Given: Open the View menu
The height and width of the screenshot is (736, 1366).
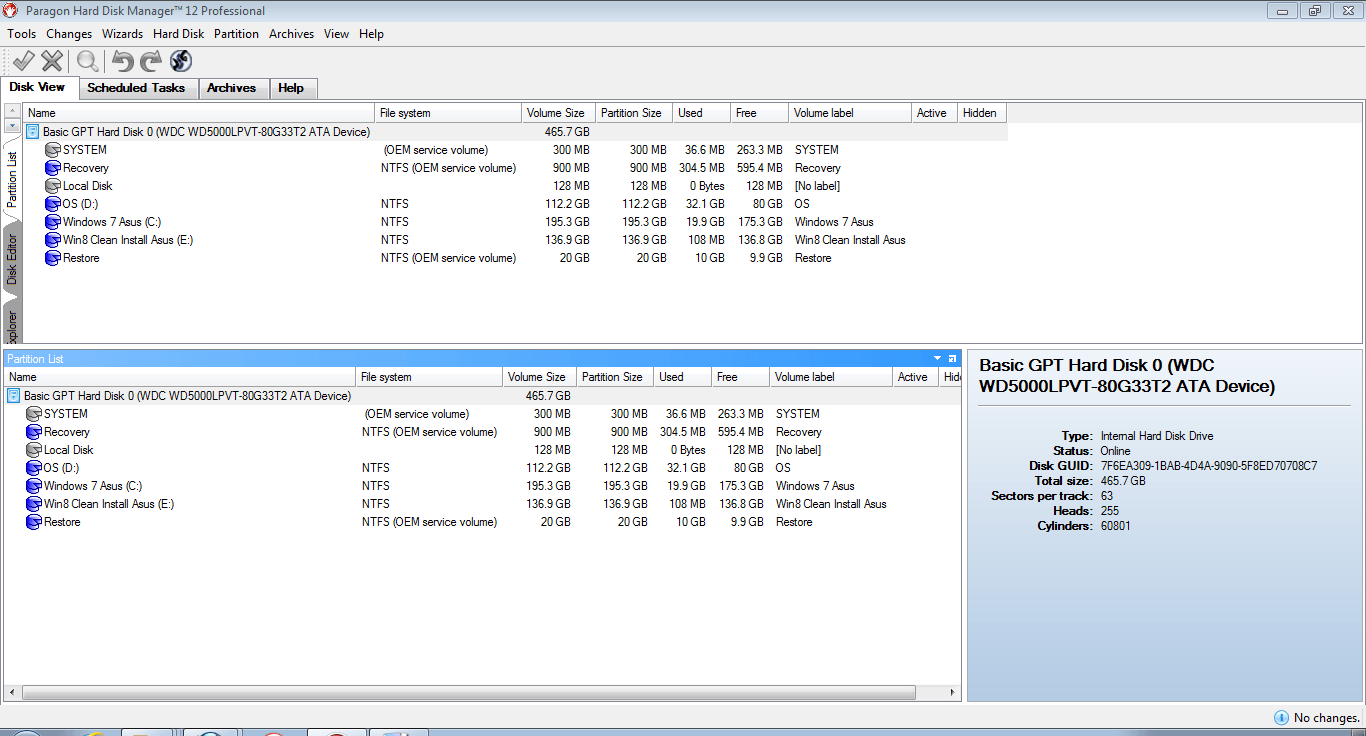Looking at the screenshot, I should point(336,34).
